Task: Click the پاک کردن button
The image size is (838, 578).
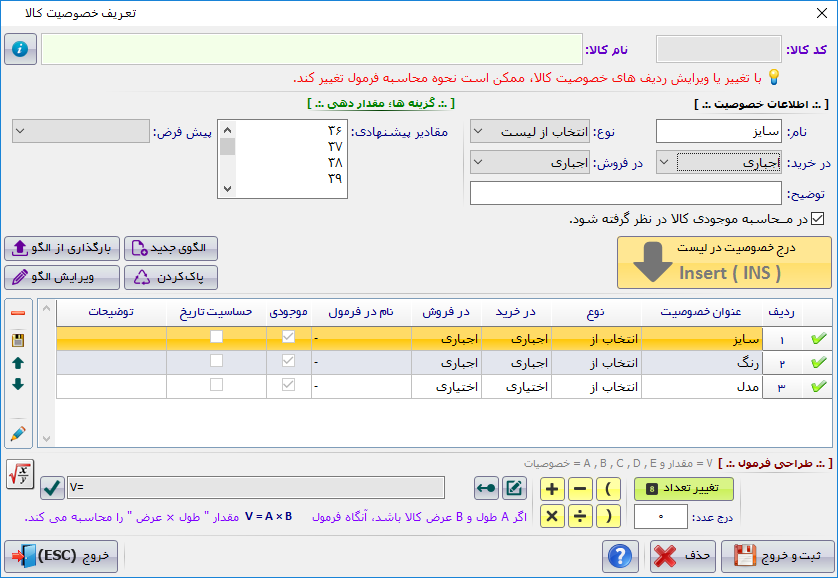Action: point(171,277)
